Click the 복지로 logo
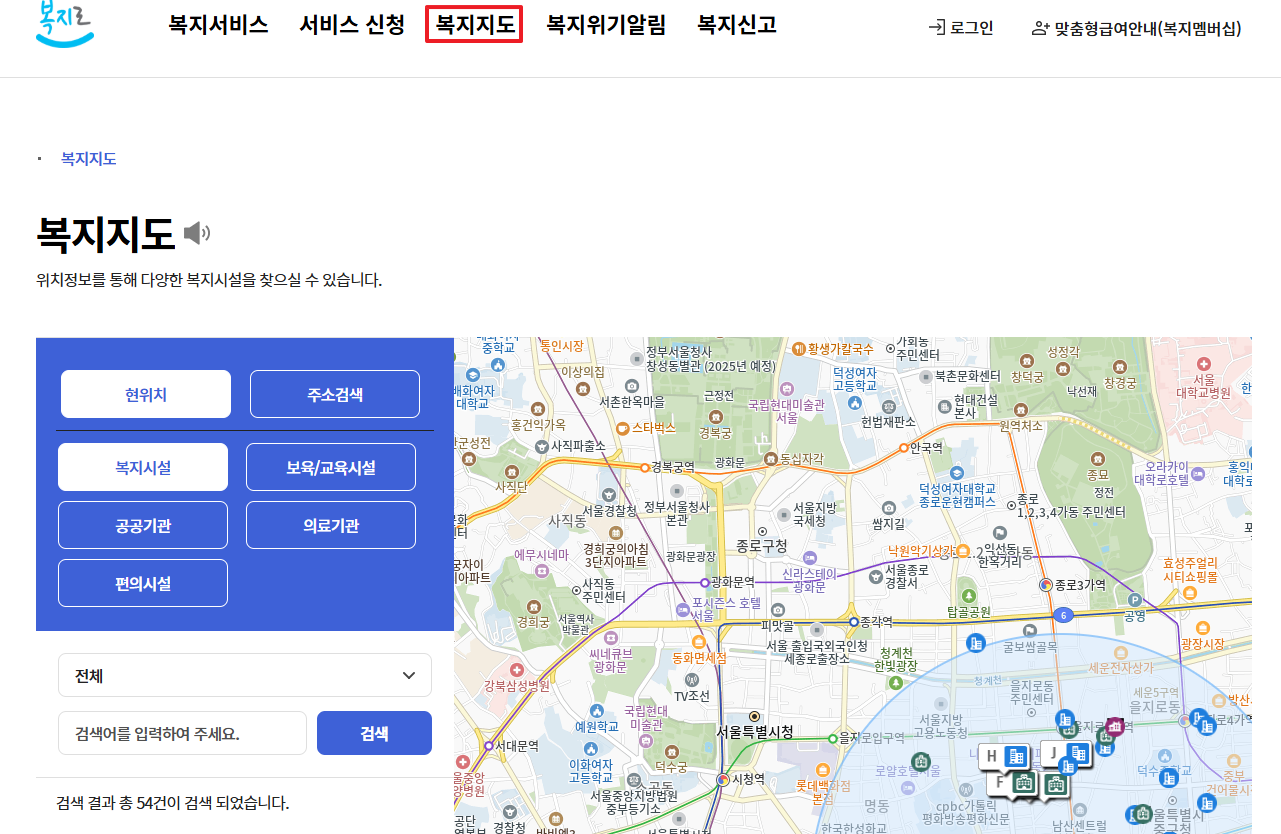The width and height of the screenshot is (1281, 834). [x=64, y=26]
